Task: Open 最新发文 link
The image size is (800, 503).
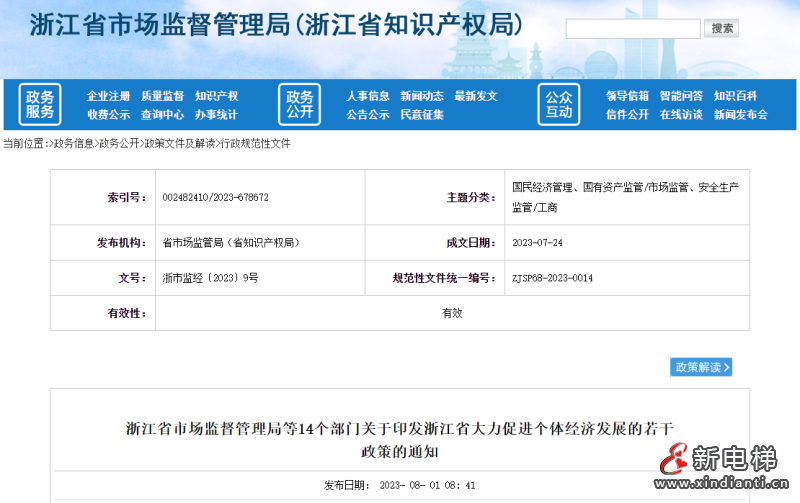Action: [x=476, y=96]
